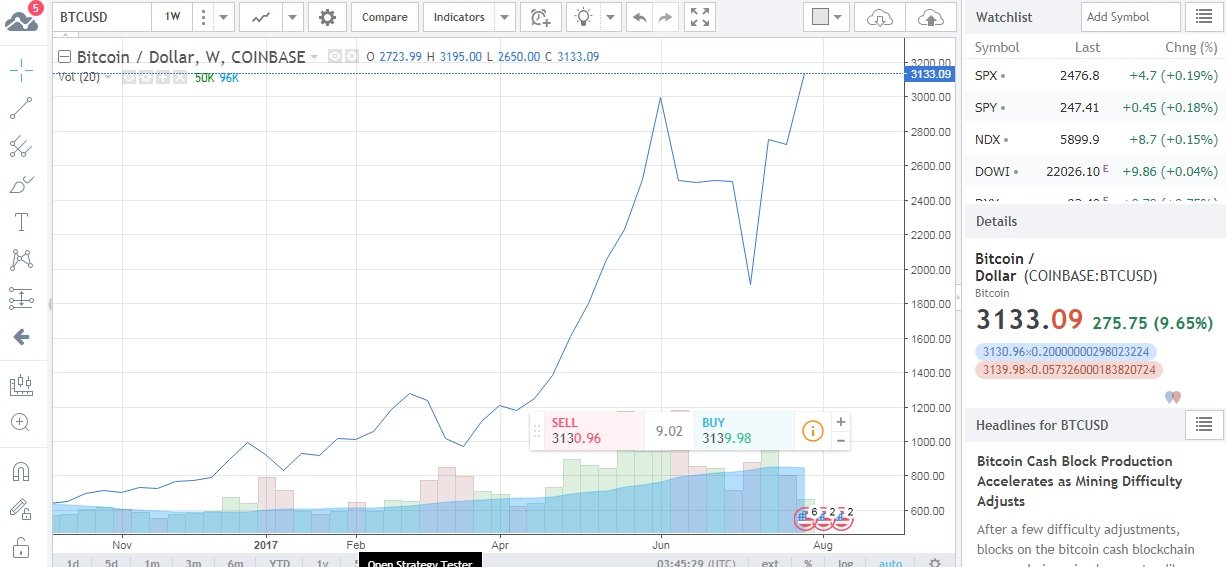Select the brush drawing tool

[x=21, y=185]
